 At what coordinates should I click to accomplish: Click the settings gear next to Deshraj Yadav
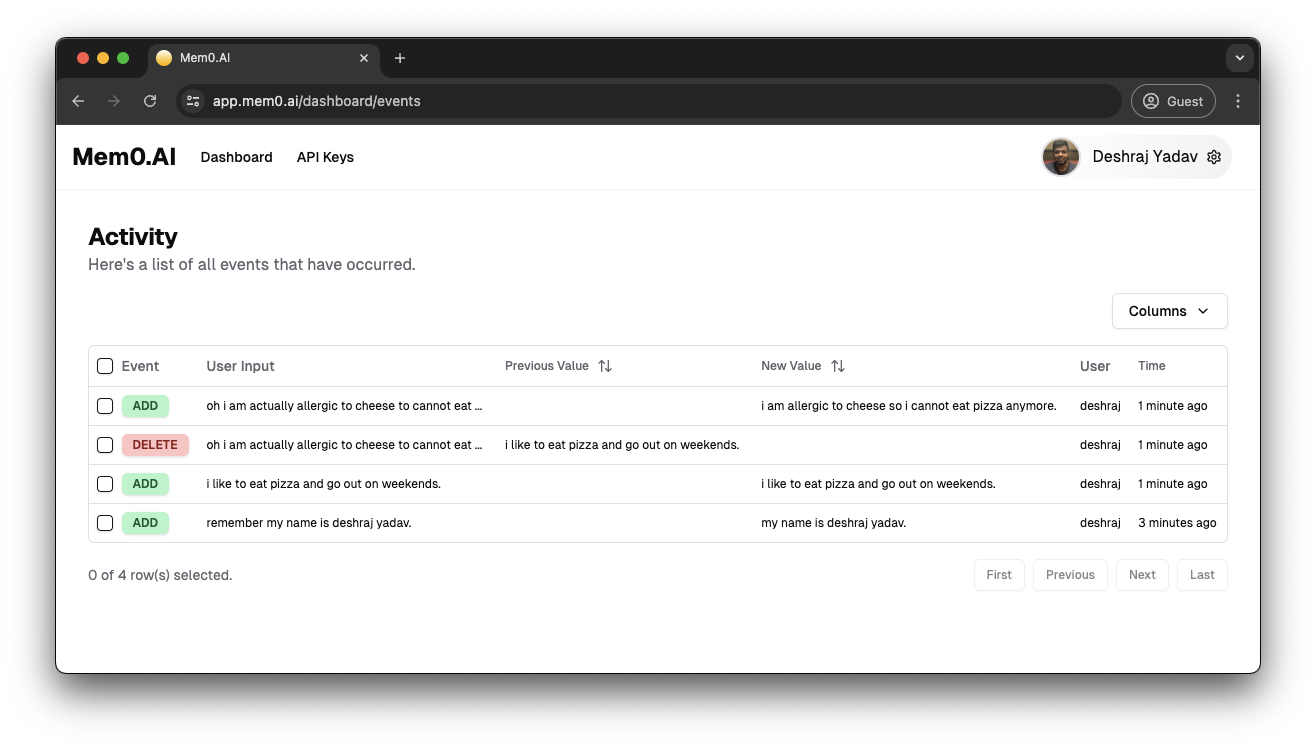(x=1214, y=157)
